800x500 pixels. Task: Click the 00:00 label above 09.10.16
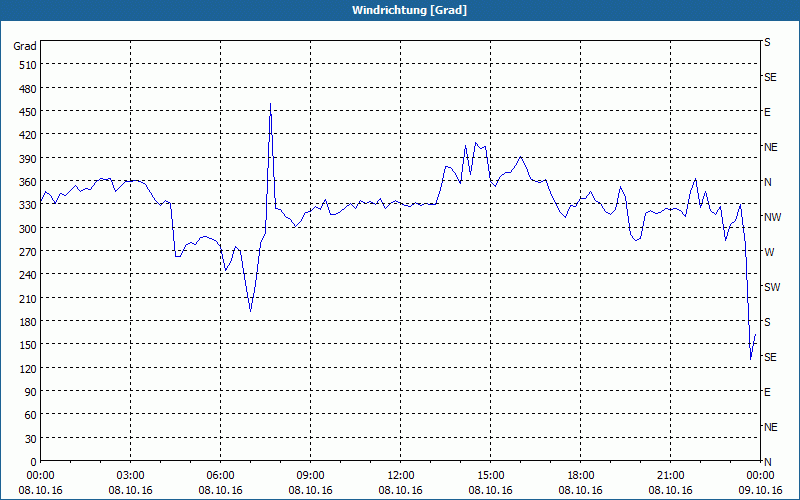tap(760, 476)
